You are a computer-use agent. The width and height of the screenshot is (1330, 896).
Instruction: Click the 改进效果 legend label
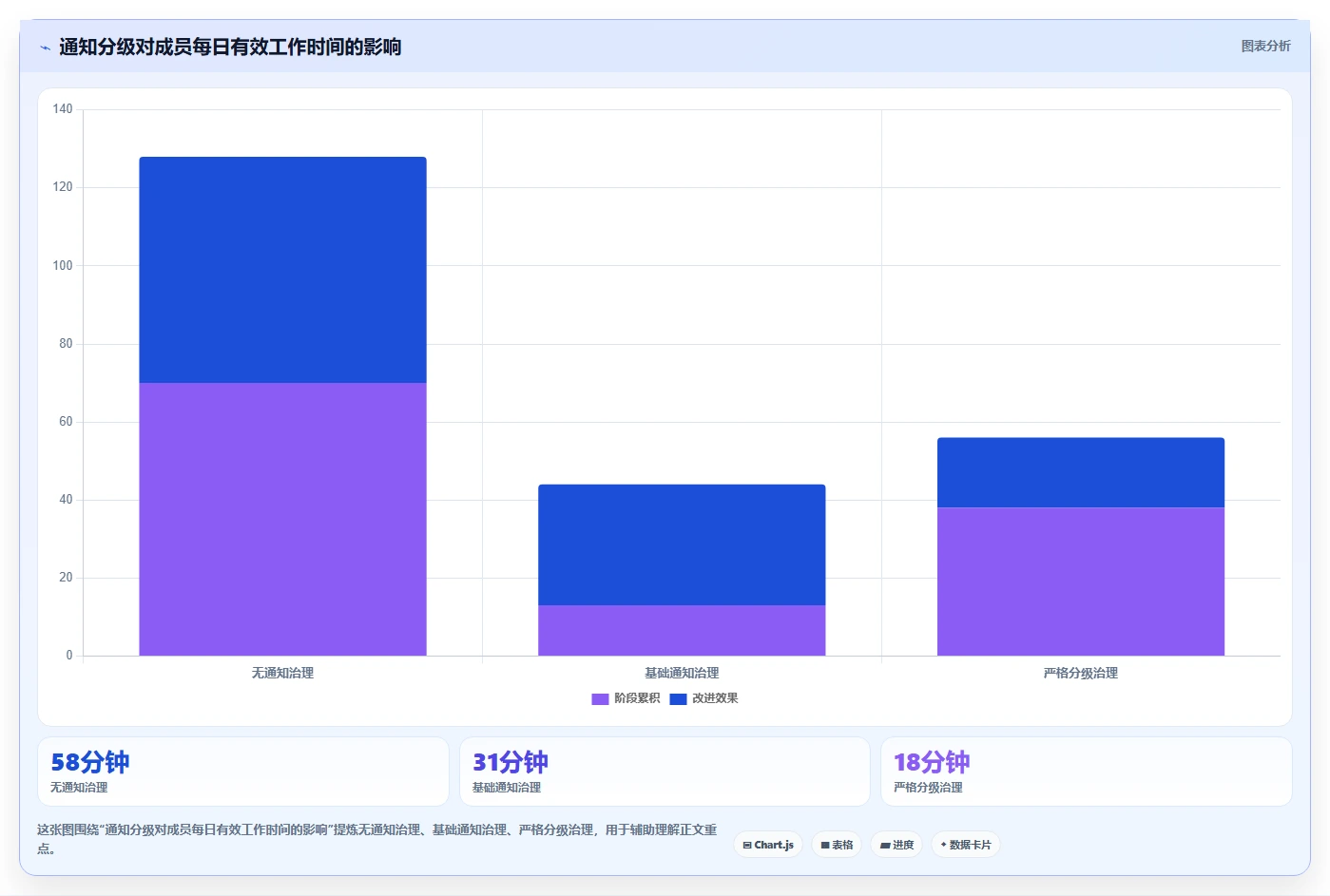coord(715,698)
